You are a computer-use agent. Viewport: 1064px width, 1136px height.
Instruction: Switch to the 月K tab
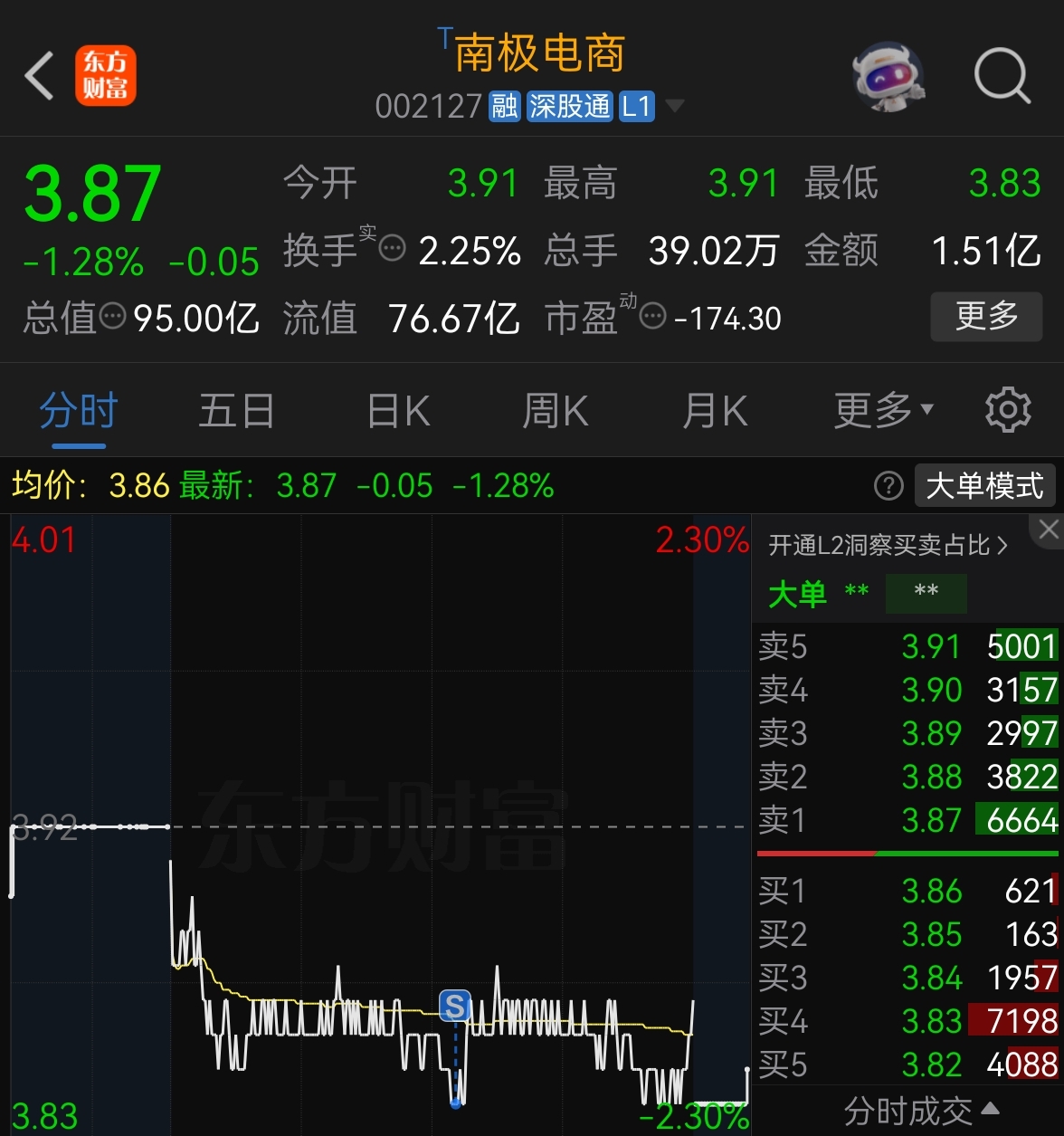pos(715,410)
